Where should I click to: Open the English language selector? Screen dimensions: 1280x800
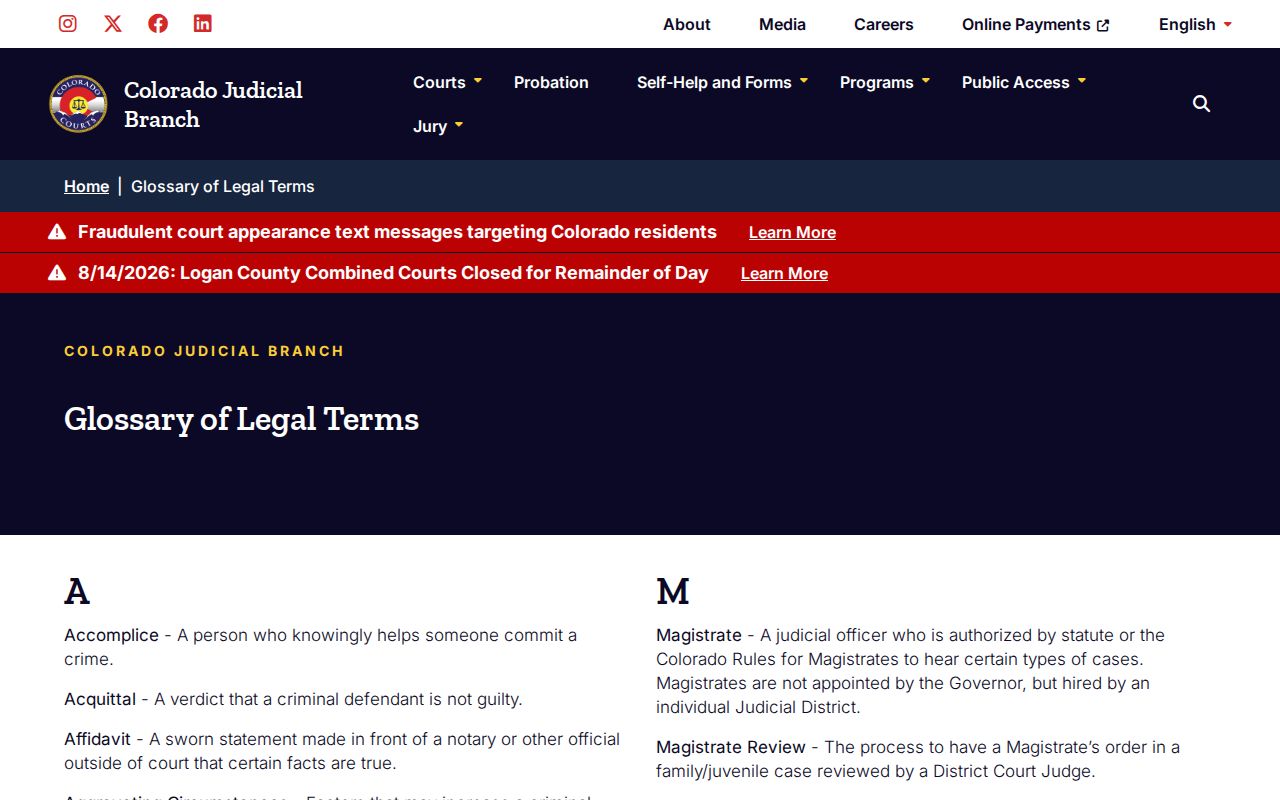[x=1195, y=24]
